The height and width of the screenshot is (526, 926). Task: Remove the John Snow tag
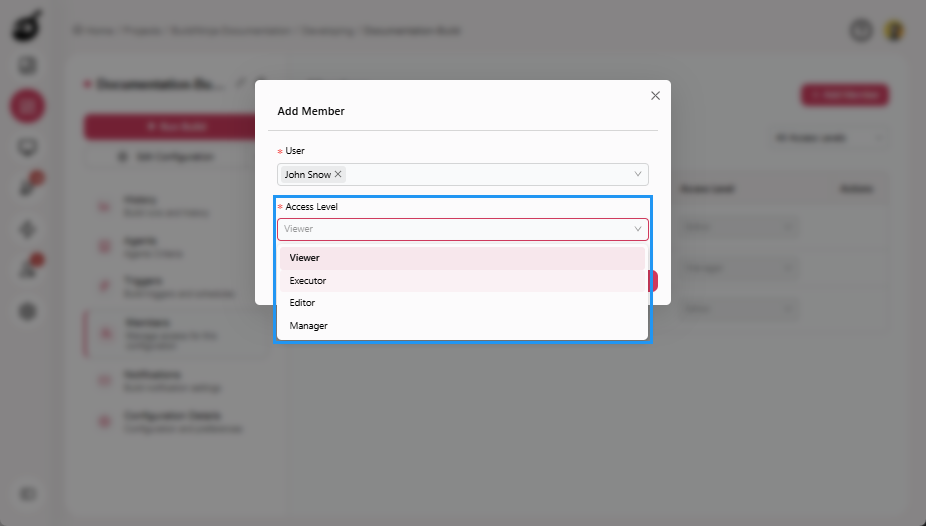(338, 174)
